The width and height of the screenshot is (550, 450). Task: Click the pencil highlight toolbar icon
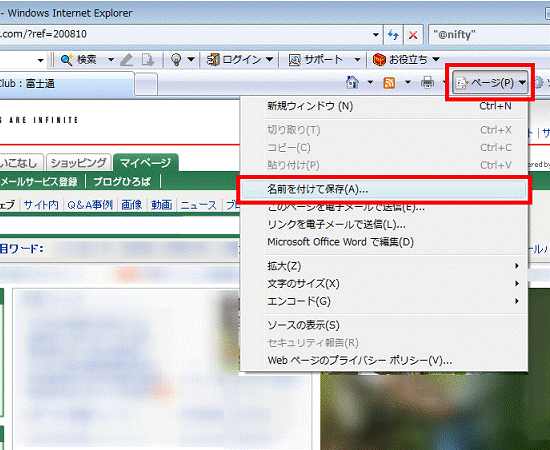tap(126, 60)
